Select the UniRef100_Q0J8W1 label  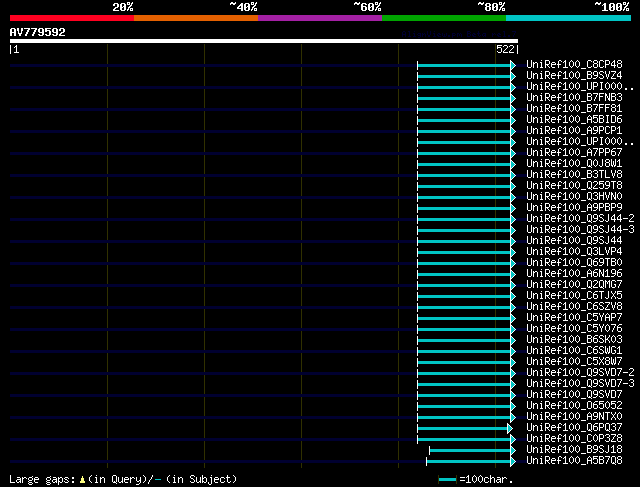[x=574, y=163]
